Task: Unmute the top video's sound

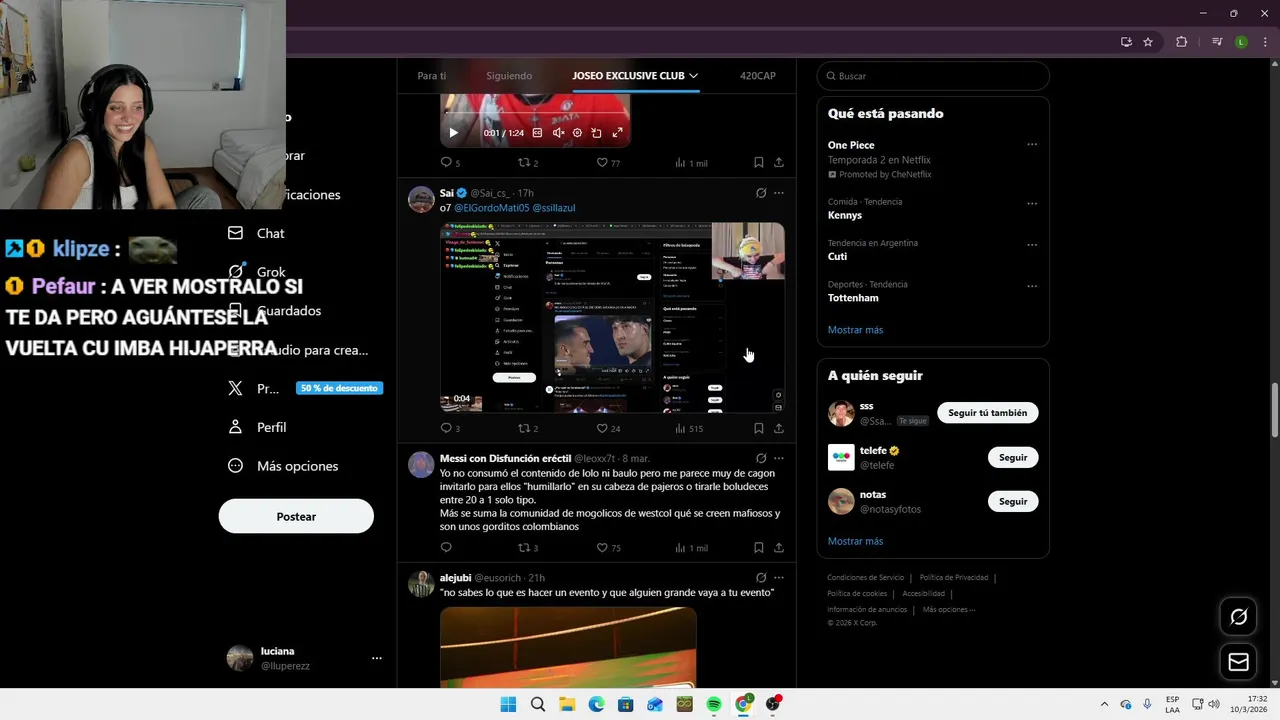Action: click(x=558, y=133)
